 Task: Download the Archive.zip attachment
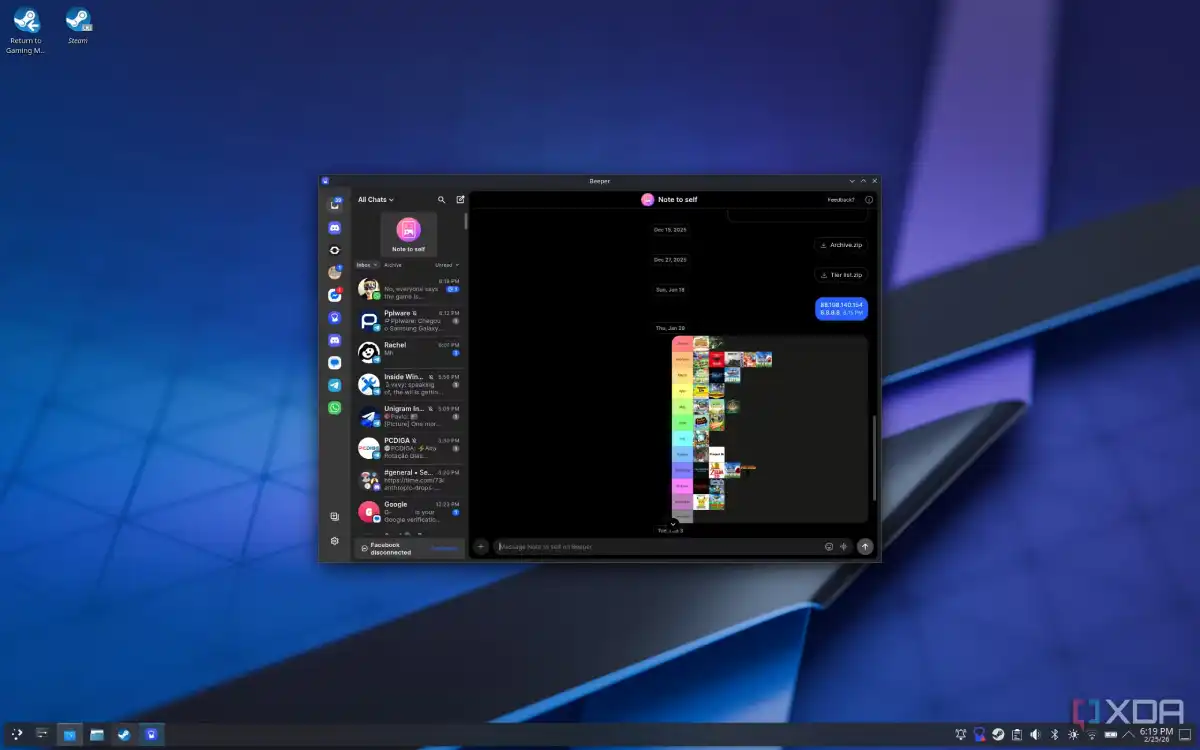tap(840, 244)
